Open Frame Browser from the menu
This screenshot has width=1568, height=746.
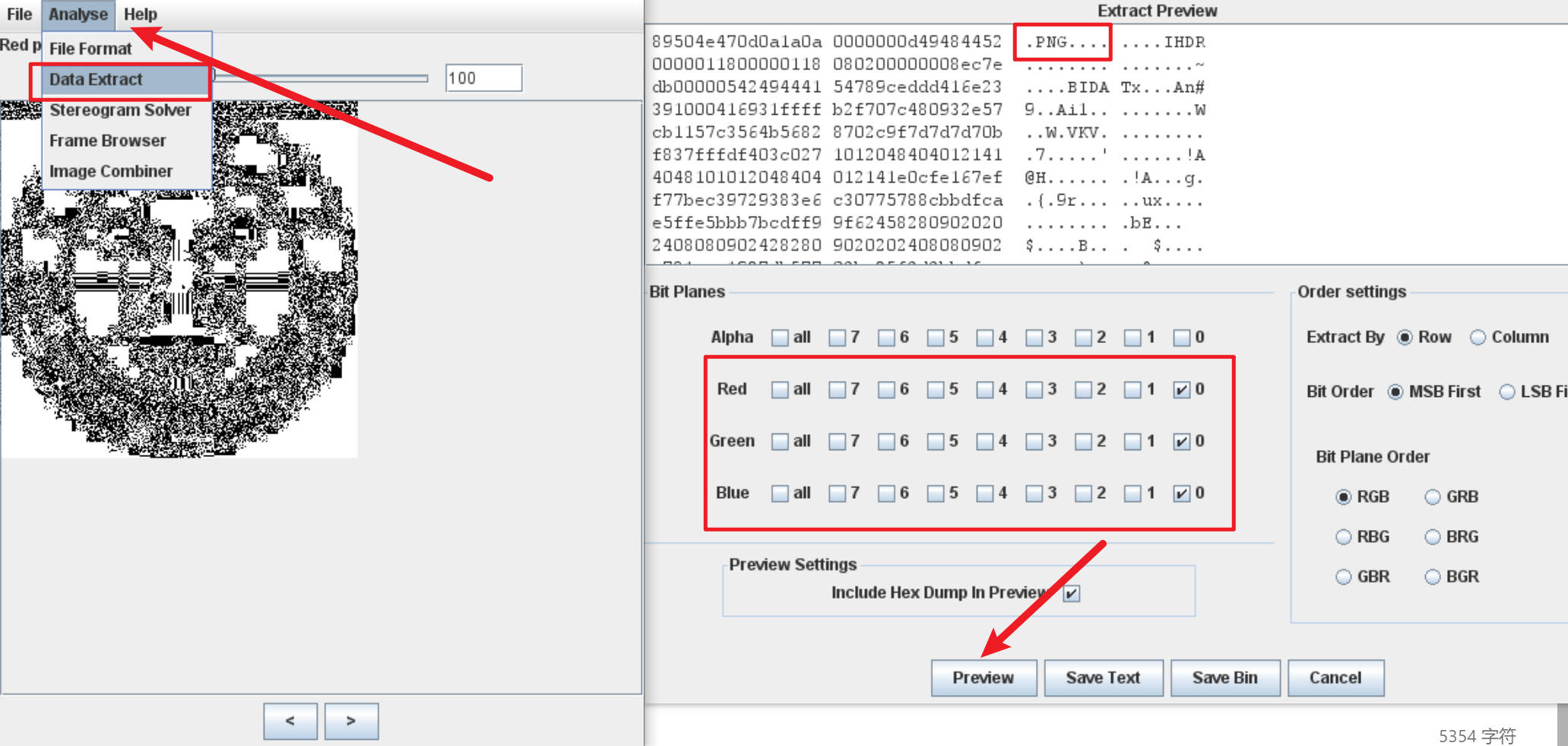pos(107,141)
